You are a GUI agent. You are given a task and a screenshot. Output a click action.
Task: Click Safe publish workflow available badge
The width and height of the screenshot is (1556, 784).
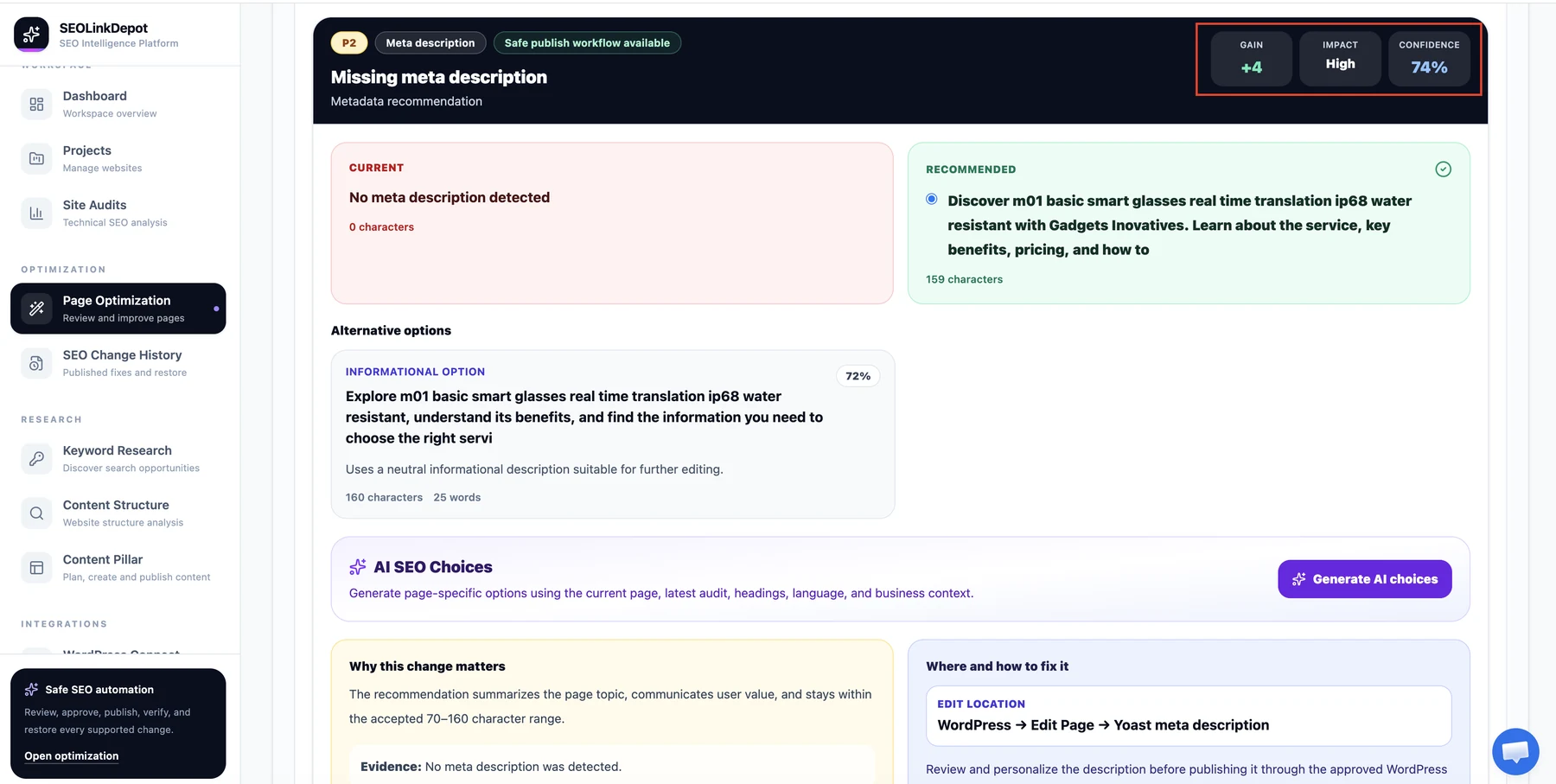click(x=587, y=43)
